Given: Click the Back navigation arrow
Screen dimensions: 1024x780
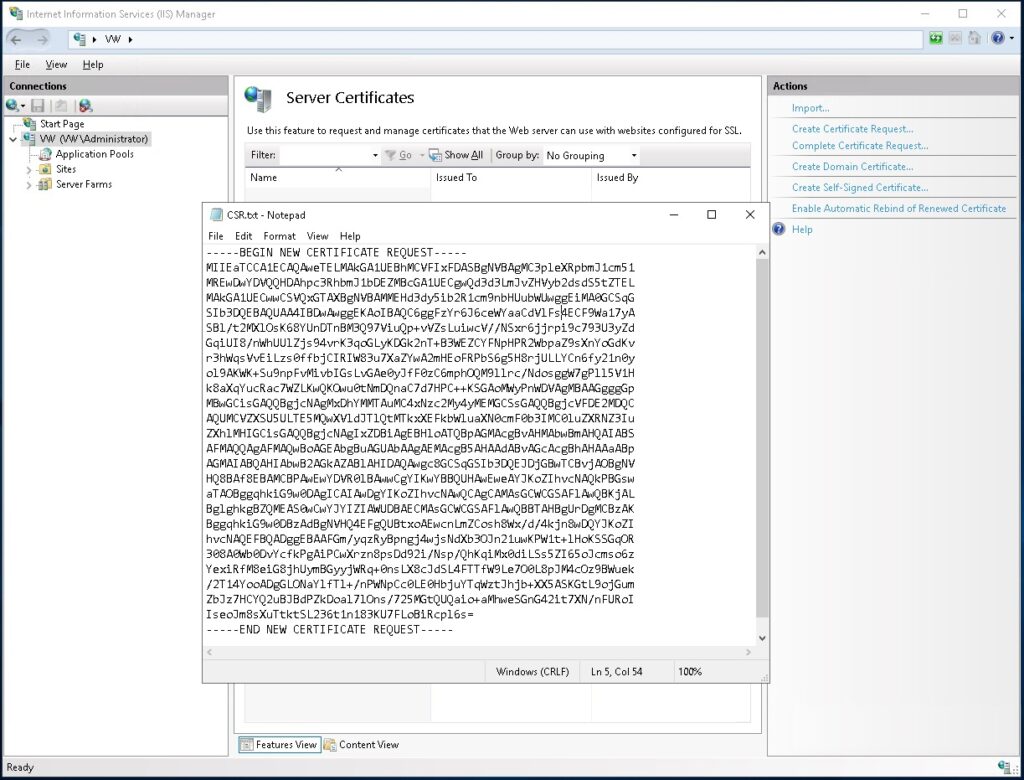Looking at the screenshot, I should (16, 39).
